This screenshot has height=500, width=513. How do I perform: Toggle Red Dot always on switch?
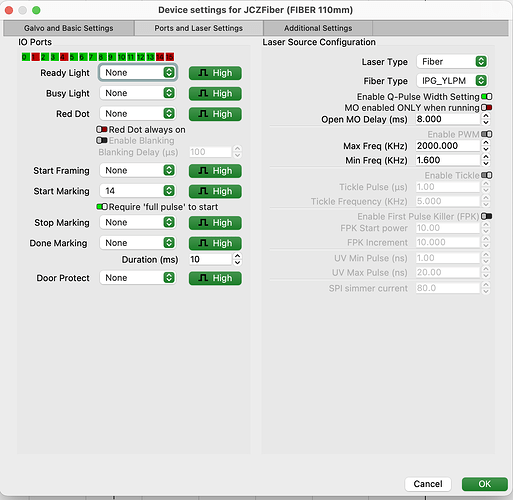pyautogui.click(x=102, y=129)
